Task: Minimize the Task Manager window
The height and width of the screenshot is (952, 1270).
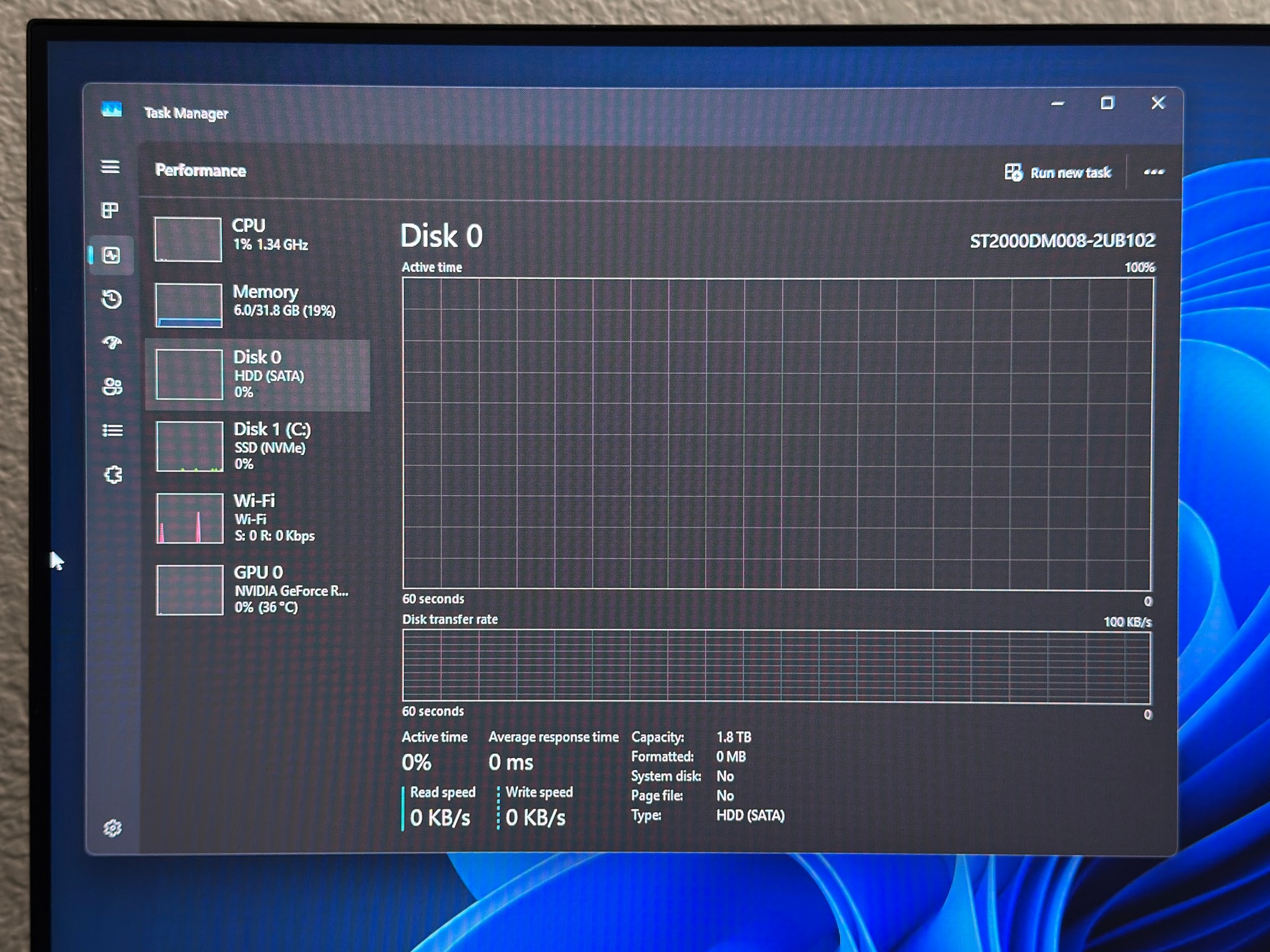Action: point(1058,104)
